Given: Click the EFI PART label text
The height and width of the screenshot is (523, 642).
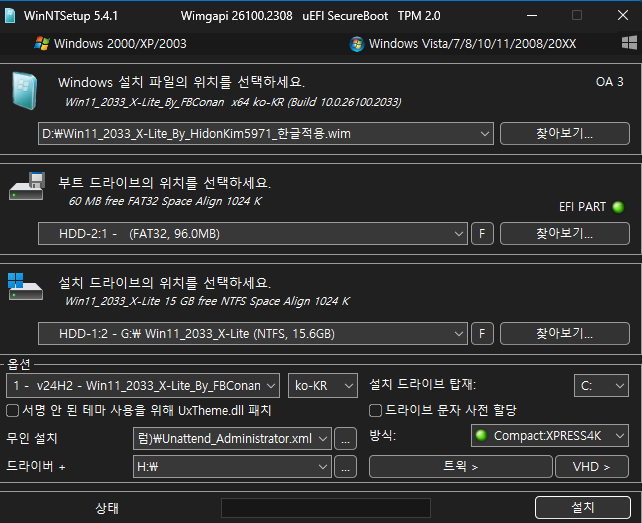Looking at the screenshot, I should coord(582,207).
